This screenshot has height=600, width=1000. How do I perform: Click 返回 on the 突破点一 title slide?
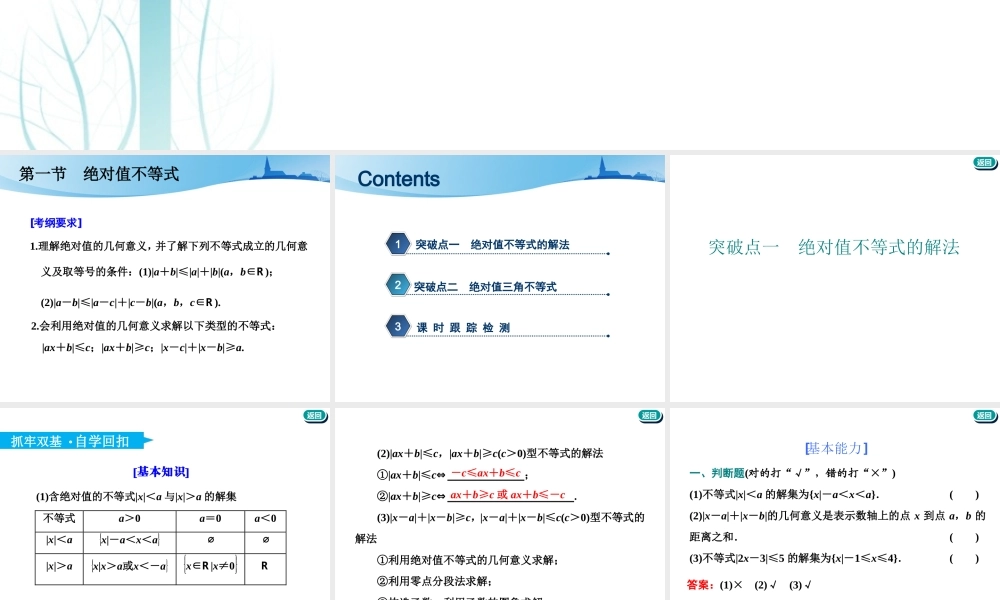coord(983,162)
